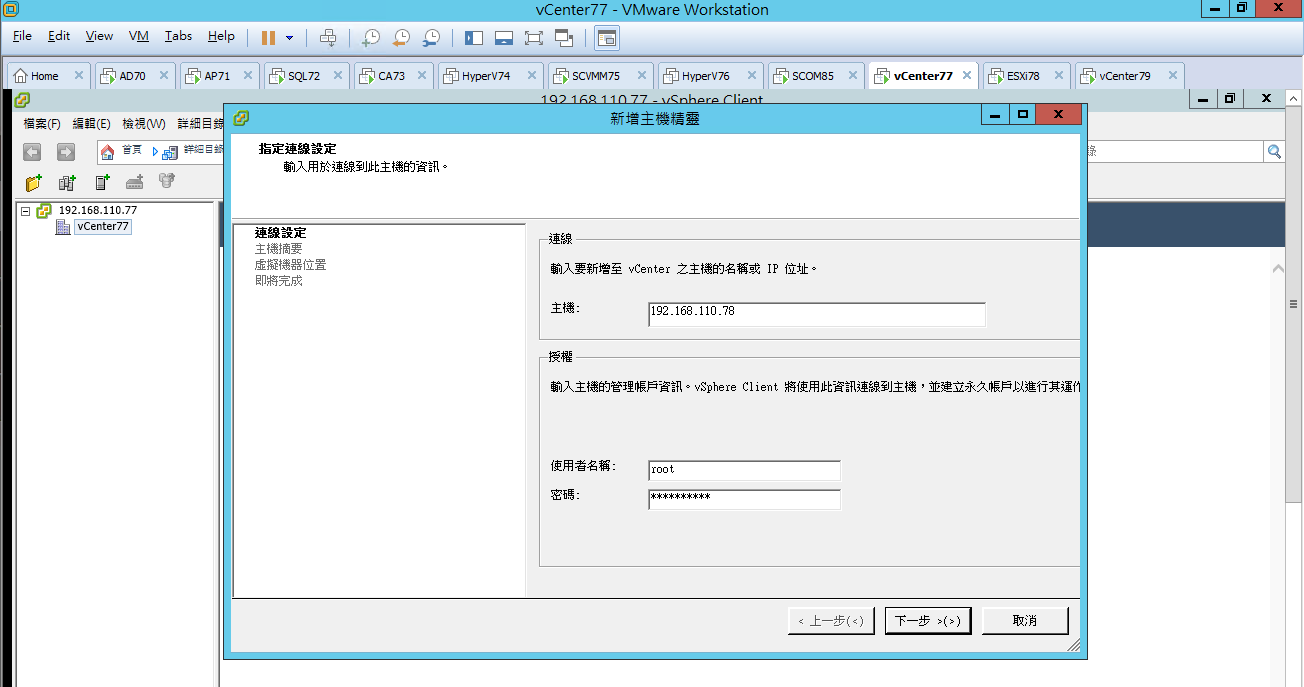
Task: Take a snapshot with the clock-plus icon
Action: [370, 37]
